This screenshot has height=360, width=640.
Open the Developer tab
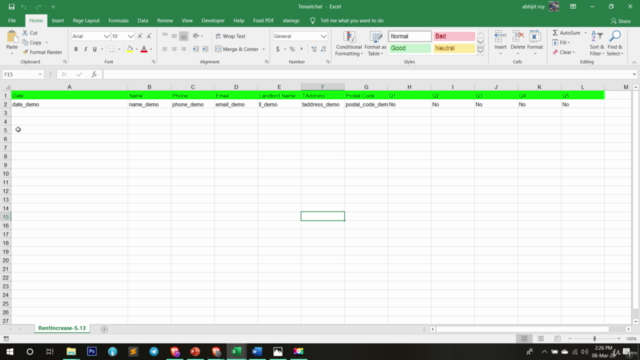pos(213,20)
